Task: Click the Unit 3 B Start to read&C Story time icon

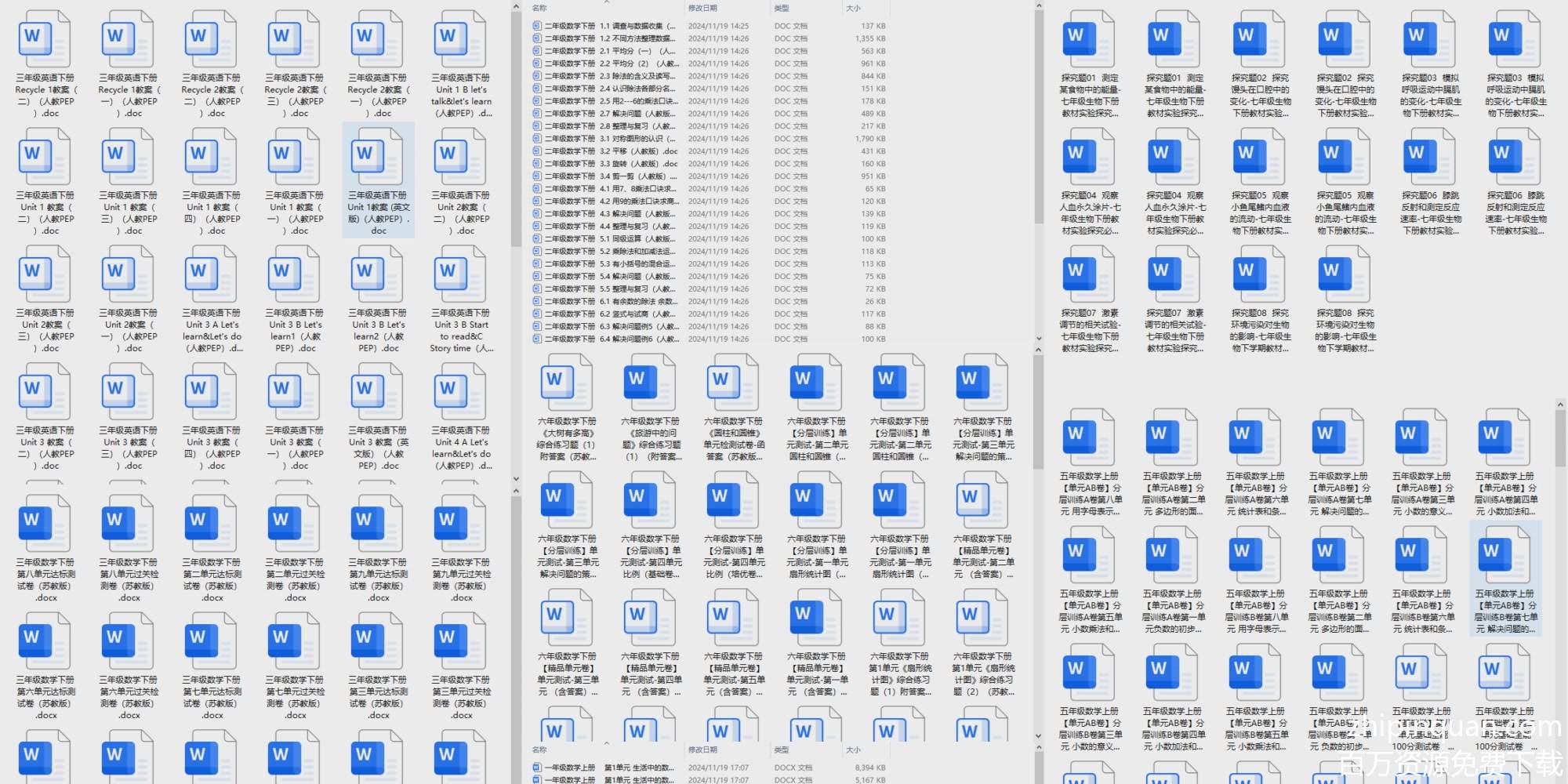Action: click(461, 274)
